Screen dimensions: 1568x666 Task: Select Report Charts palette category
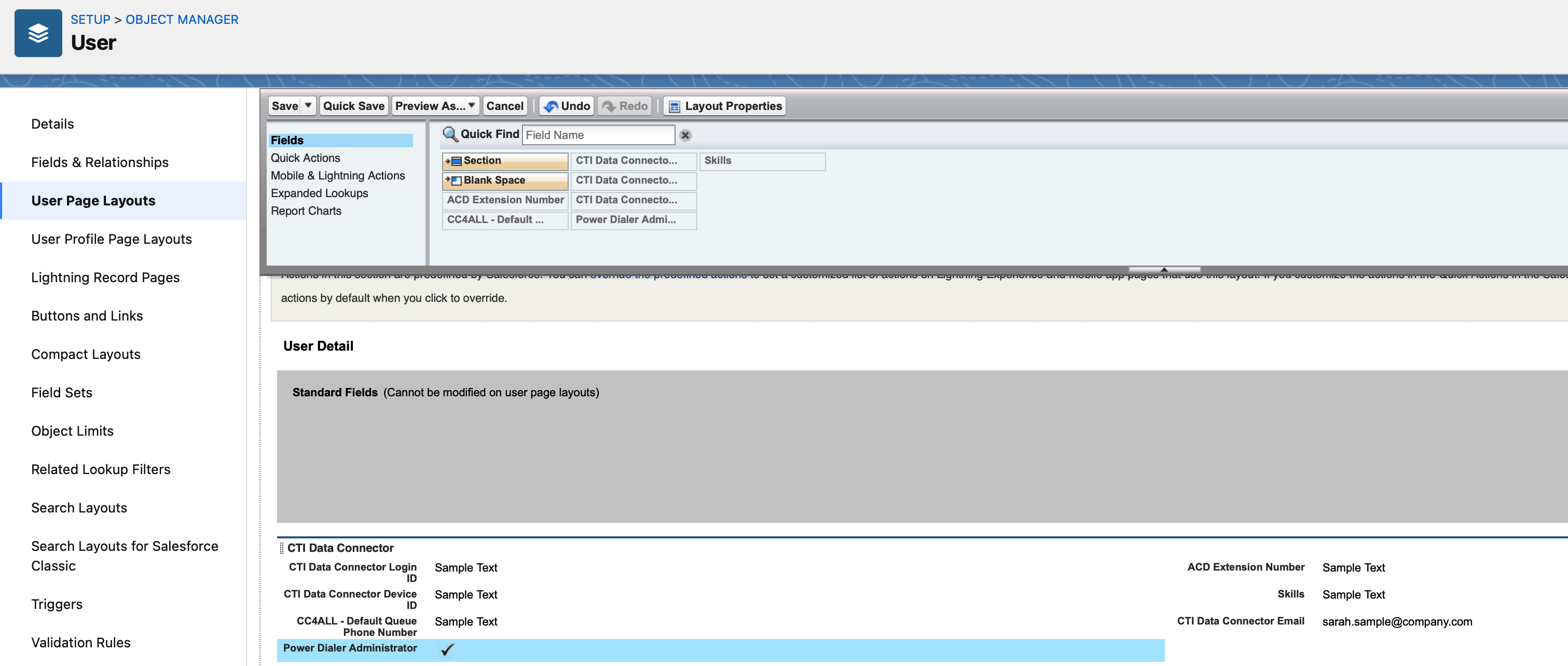coord(306,211)
